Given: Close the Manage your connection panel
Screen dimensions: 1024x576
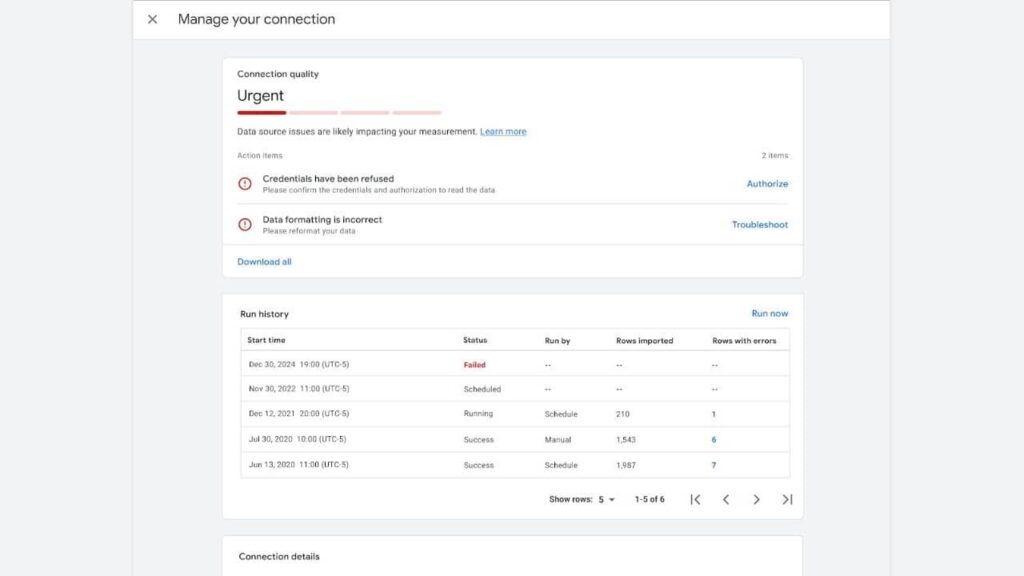Looking at the screenshot, I should [x=152, y=19].
